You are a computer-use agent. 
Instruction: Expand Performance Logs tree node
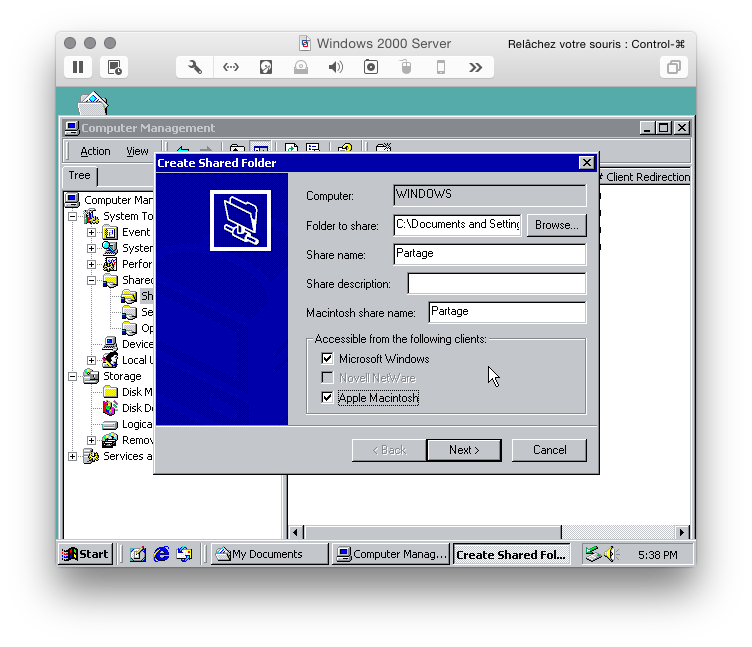(x=91, y=264)
